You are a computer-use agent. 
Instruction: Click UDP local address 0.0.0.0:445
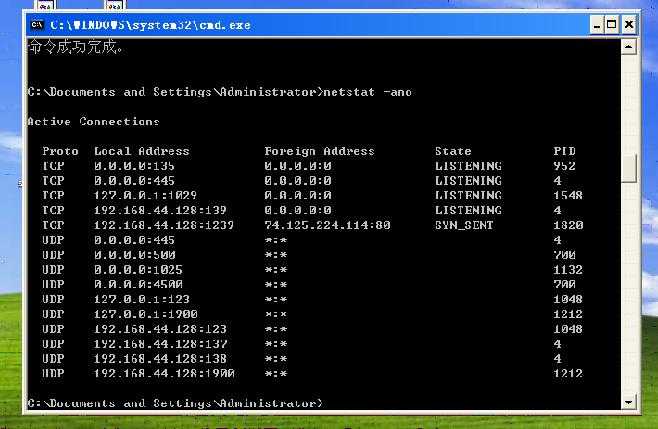[x=134, y=240]
